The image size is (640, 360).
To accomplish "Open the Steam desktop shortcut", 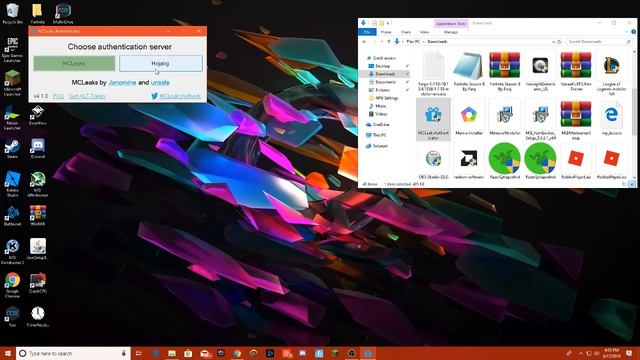I will tap(12, 149).
